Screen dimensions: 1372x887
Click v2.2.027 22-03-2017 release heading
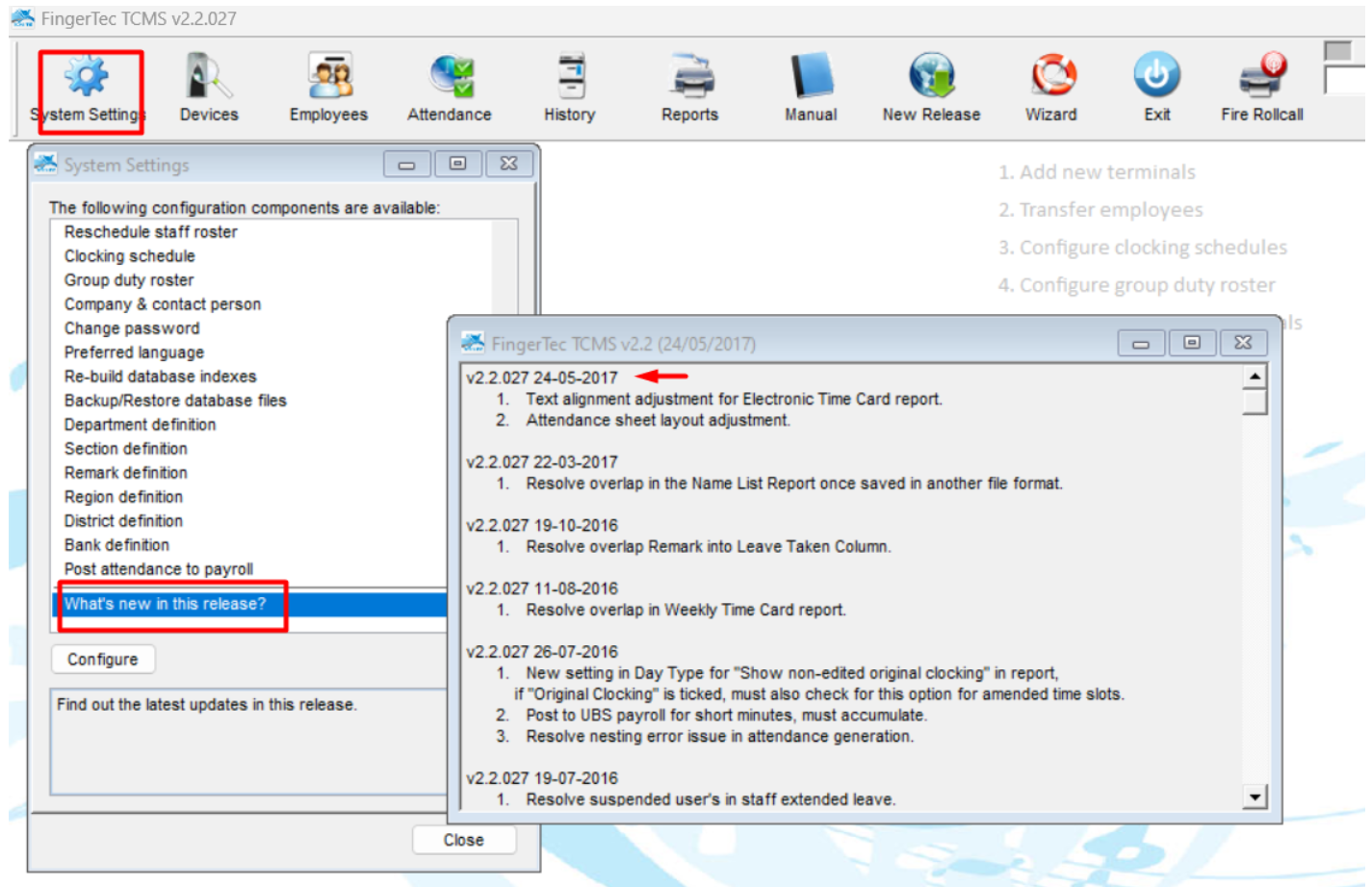[x=542, y=462]
